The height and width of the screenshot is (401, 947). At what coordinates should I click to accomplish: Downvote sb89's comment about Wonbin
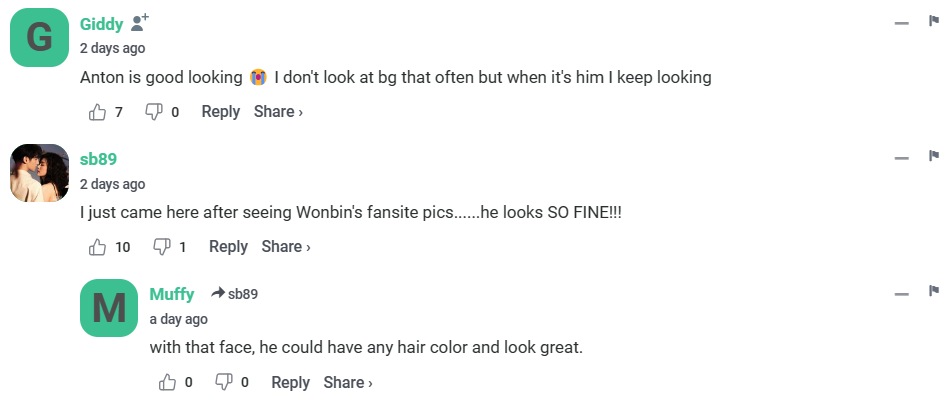[x=161, y=247]
